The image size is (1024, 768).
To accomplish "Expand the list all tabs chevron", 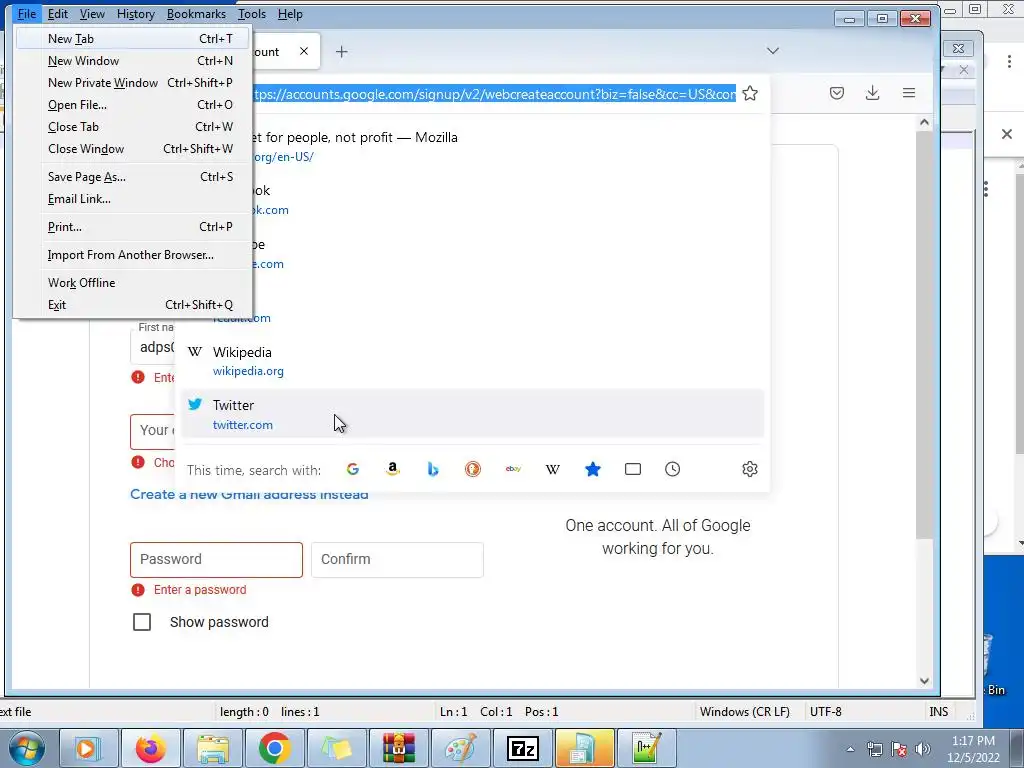I will (773, 51).
